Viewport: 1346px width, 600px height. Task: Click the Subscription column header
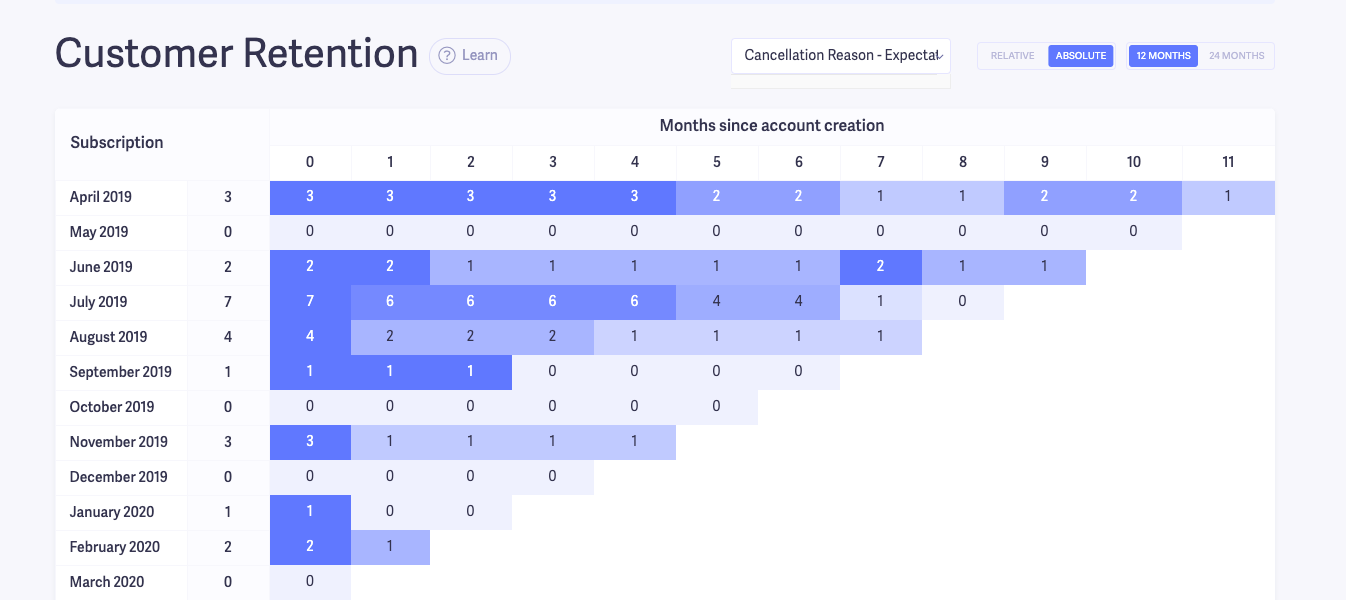tap(117, 143)
